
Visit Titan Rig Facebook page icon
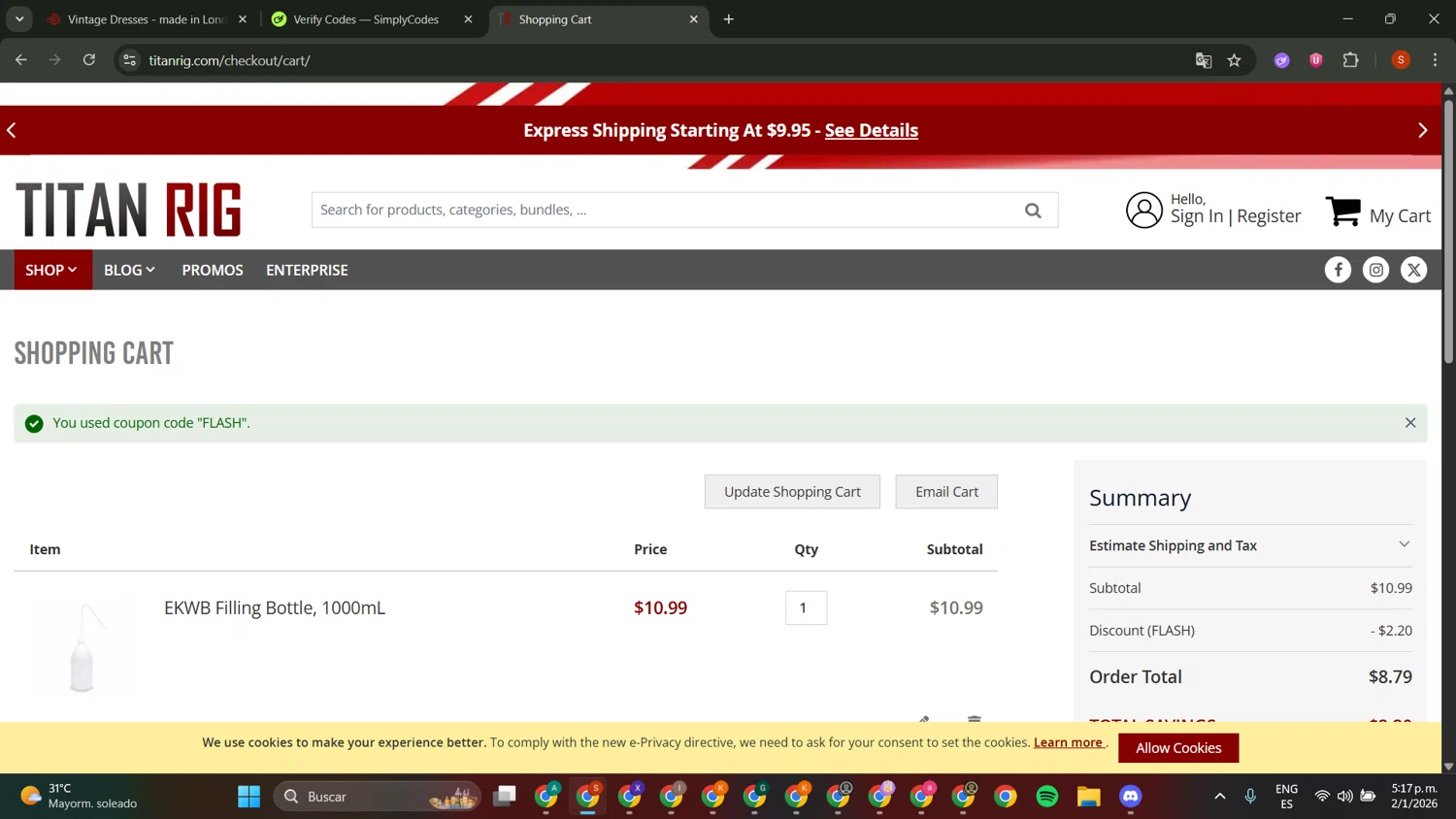pos(1338,270)
